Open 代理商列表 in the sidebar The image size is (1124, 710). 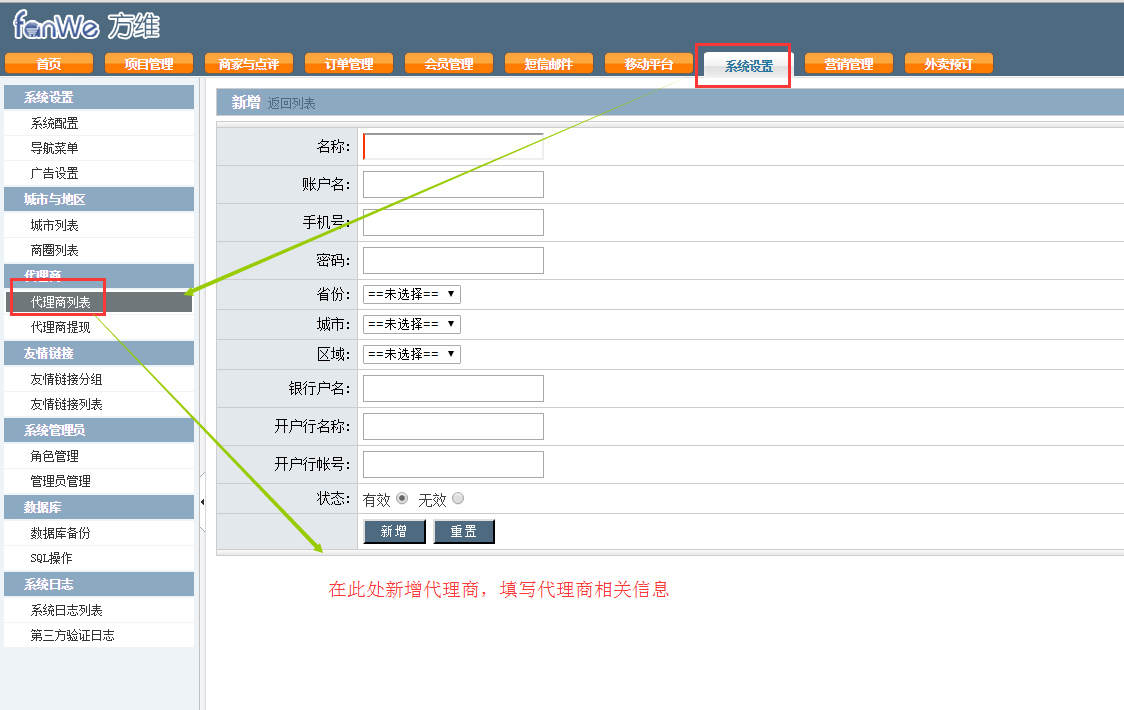coord(60,302)
